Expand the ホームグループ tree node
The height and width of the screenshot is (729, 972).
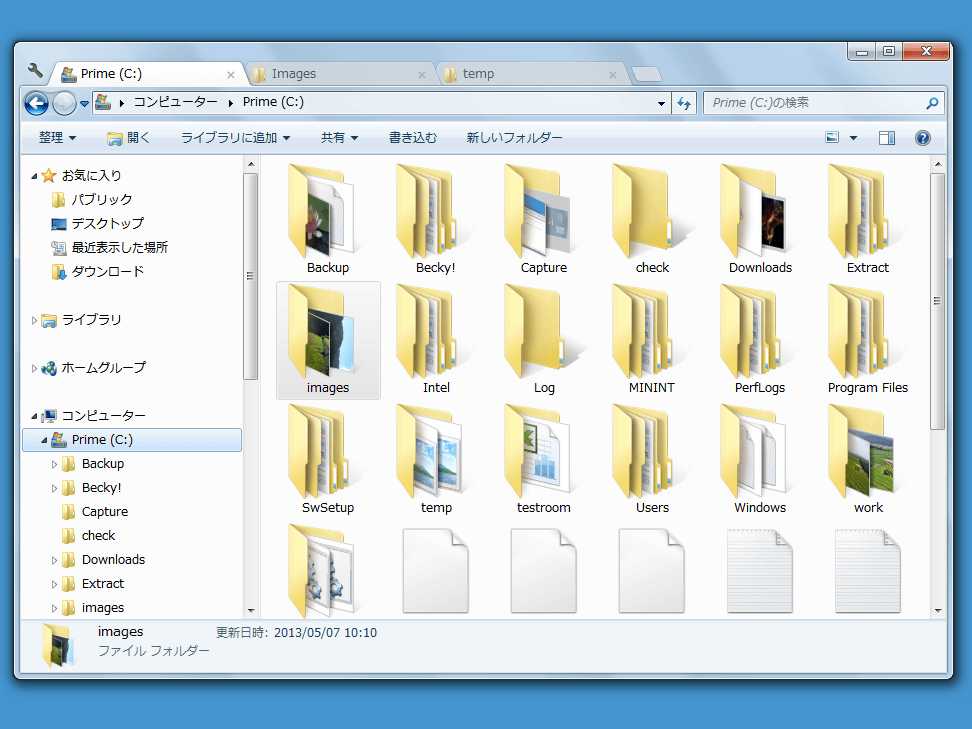(x=35, y=368)
